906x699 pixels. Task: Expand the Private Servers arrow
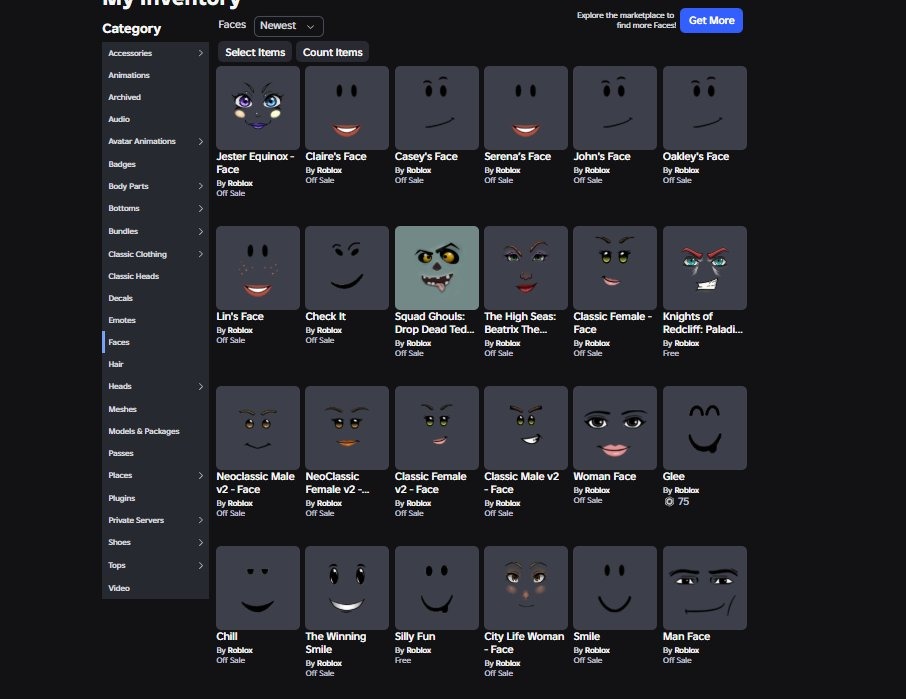(200, 520)
